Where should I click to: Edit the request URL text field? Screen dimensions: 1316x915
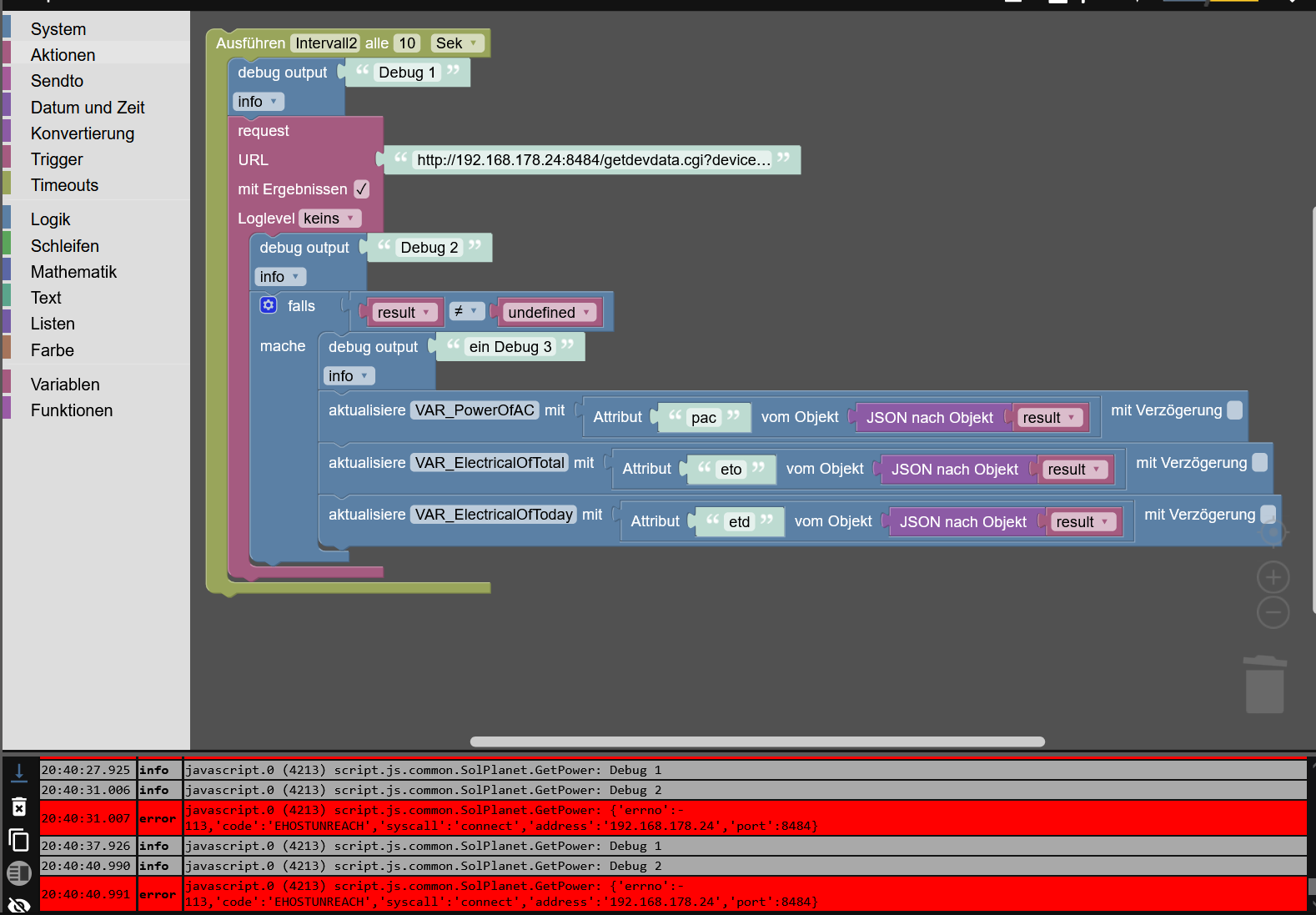click(x=594, y=160)
